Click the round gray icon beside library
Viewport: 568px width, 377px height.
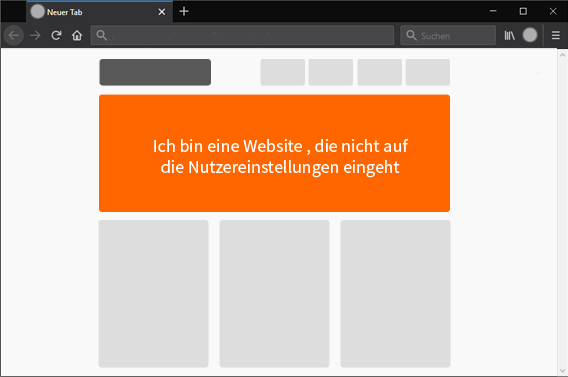point(530,35)
